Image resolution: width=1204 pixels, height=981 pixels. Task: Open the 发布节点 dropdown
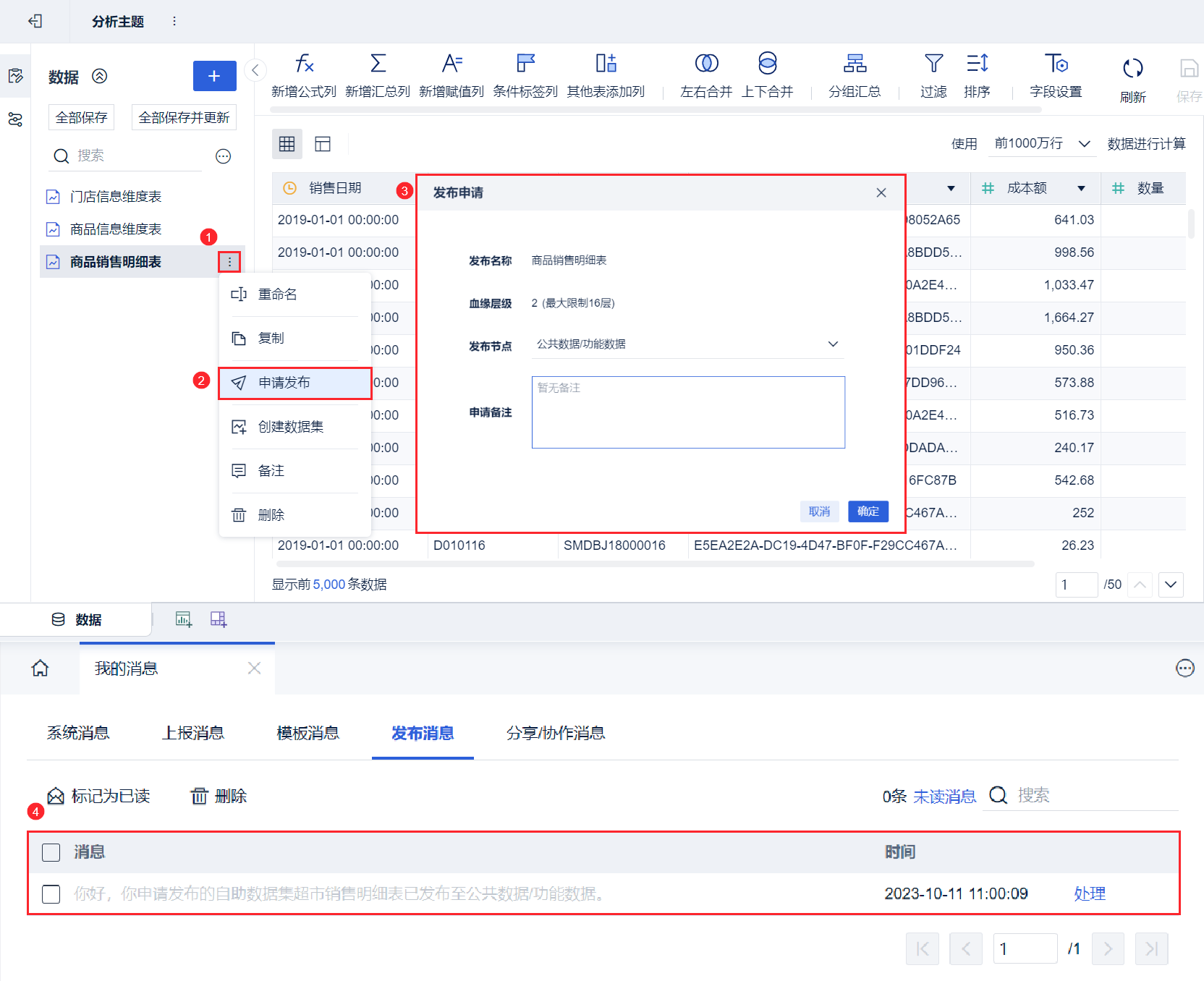click(x=687, y=344)
